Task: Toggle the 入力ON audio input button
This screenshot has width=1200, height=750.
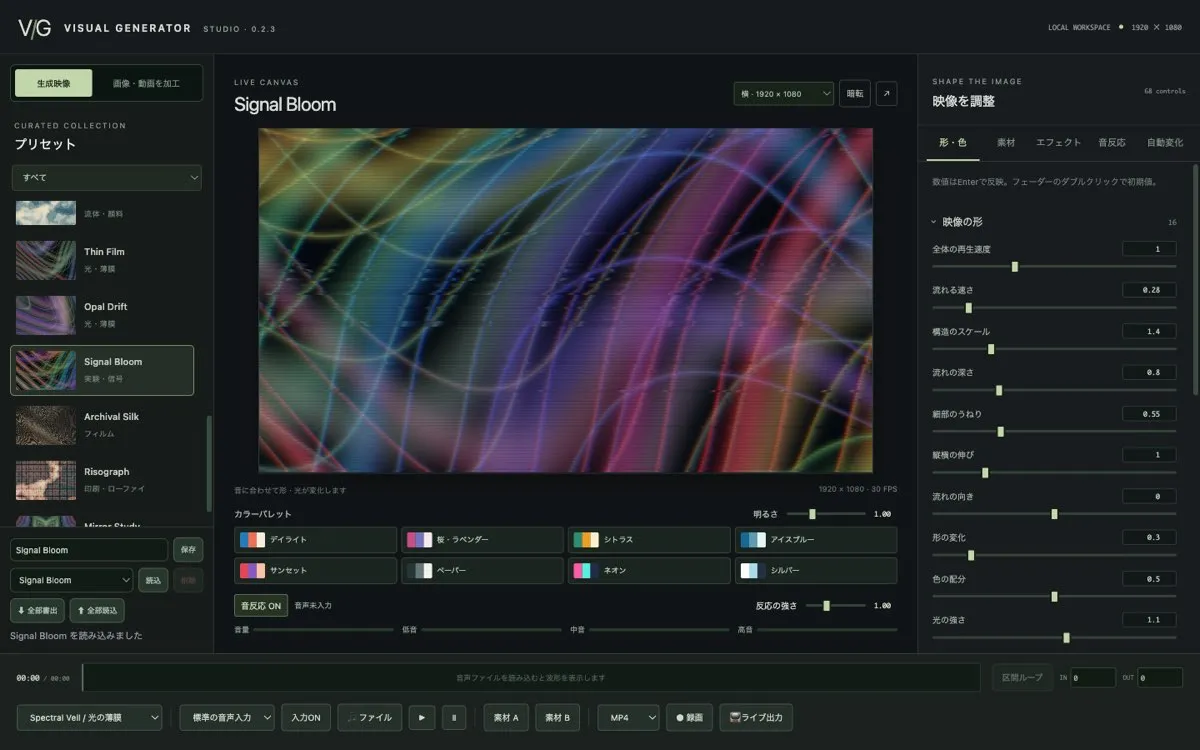Action: 306,717
